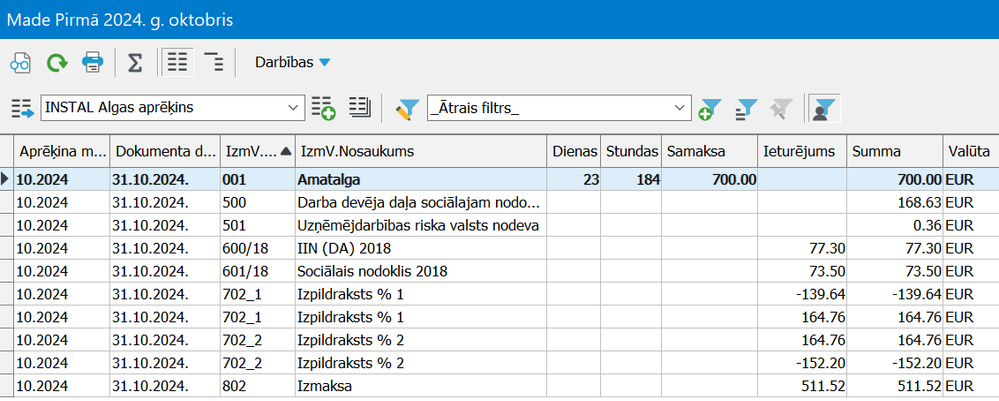
Task: Click the green refresh icon
Action: 57,62
